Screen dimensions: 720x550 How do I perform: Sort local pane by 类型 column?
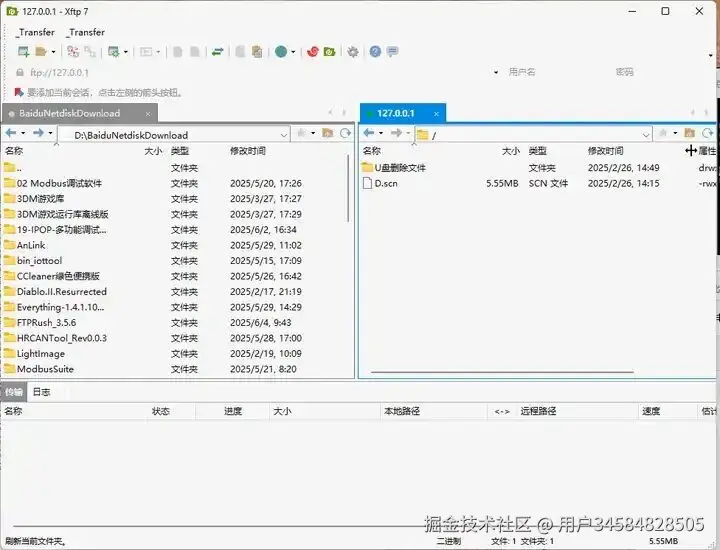pyautogui.click(x=180, y=151)
